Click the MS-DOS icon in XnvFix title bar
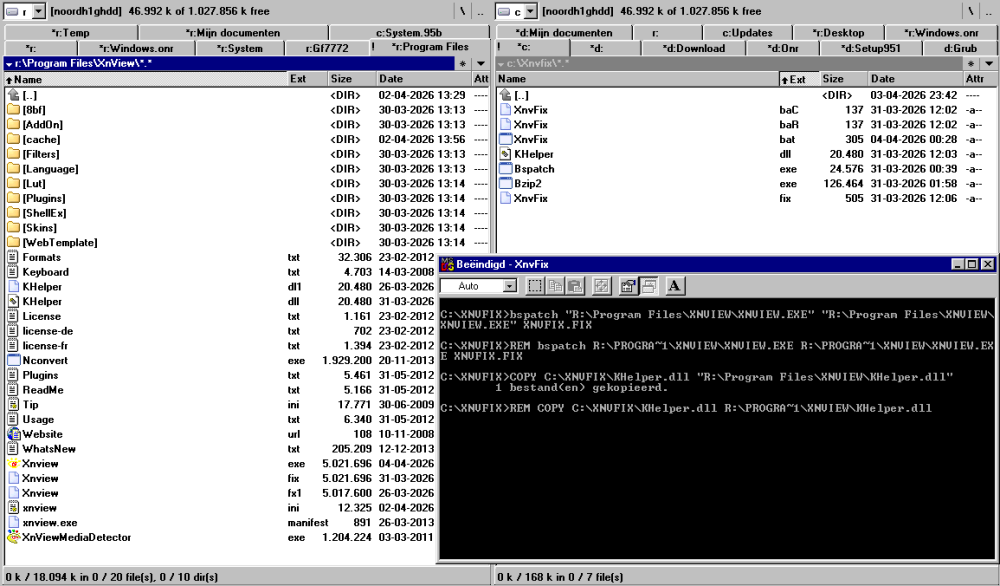The width and height of the screenshot is (1000, 586). tap(447, 264)
